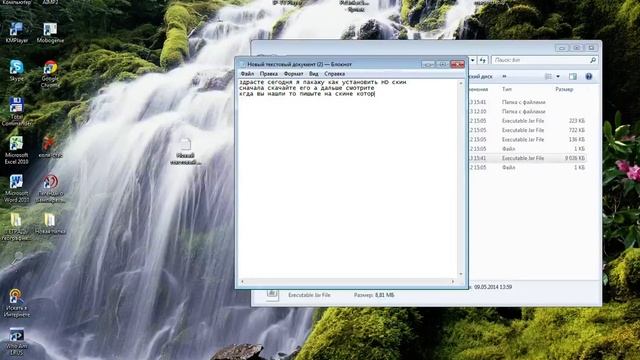Select the Новая папка folder on desktop
The image size is (640, 360).
click(50, 223)
